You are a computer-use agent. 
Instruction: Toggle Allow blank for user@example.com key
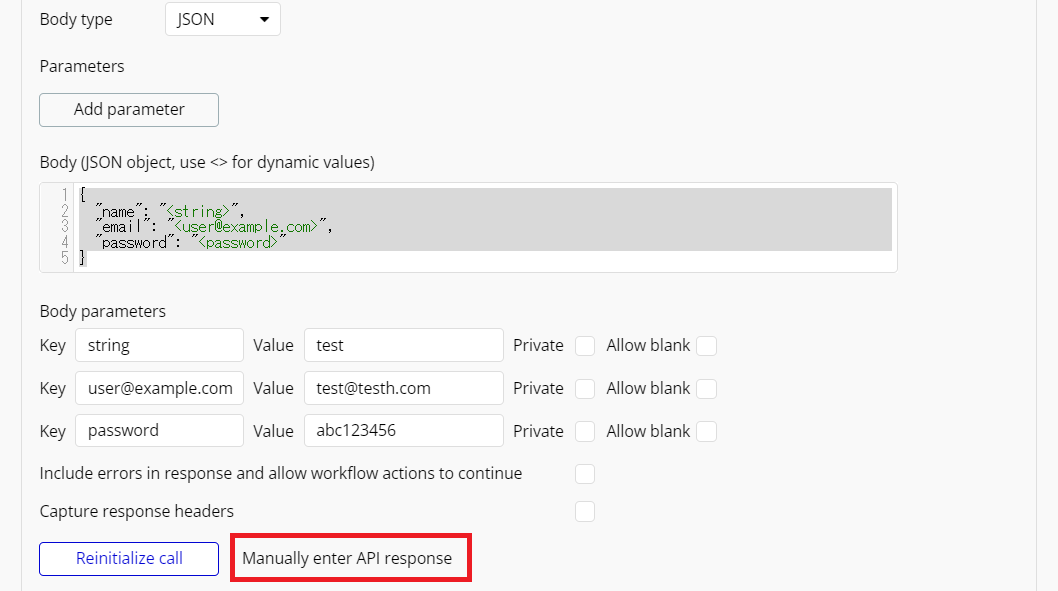tap(706, 389)
